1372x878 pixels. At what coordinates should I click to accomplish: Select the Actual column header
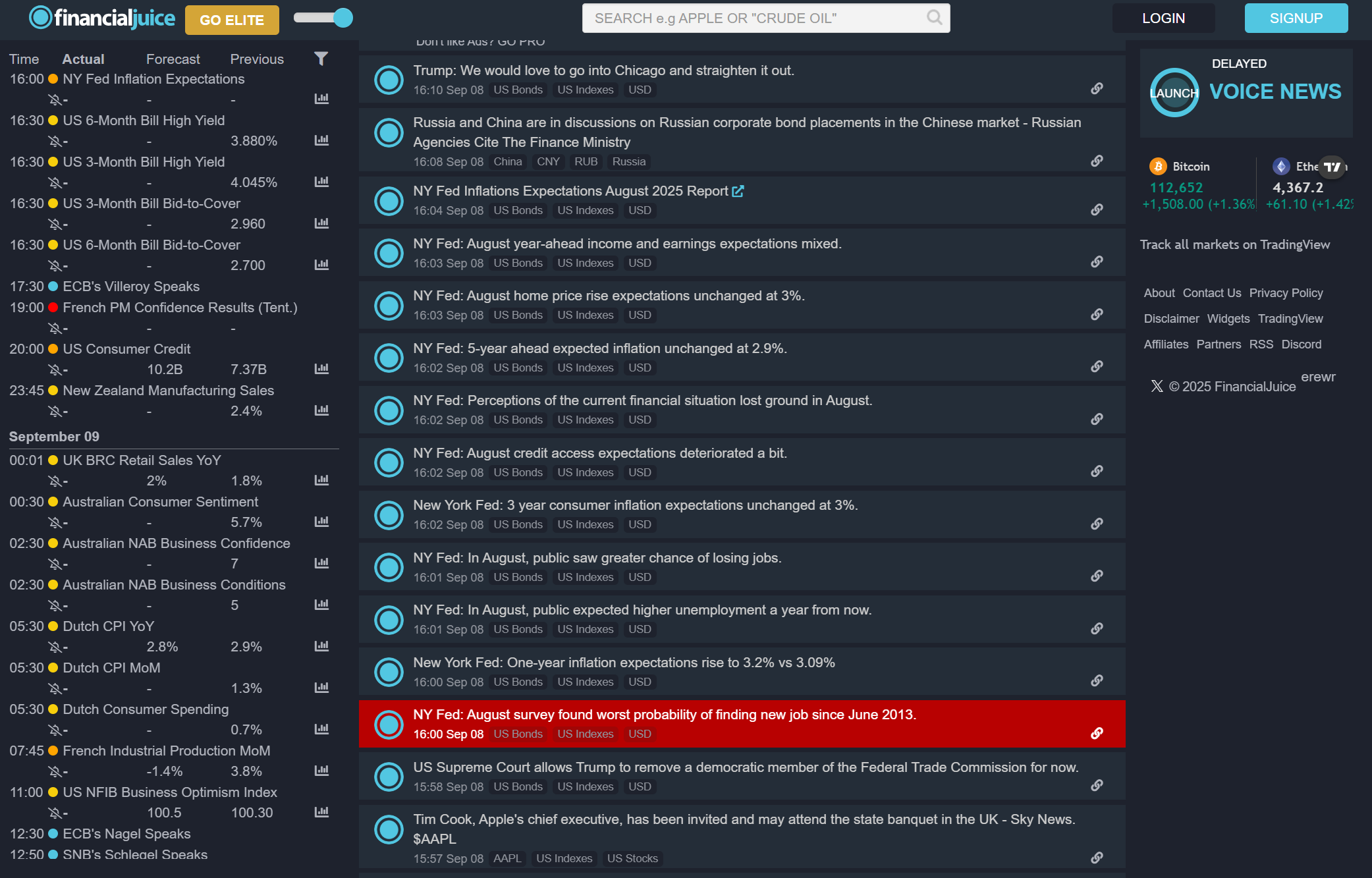pos(83,59)
